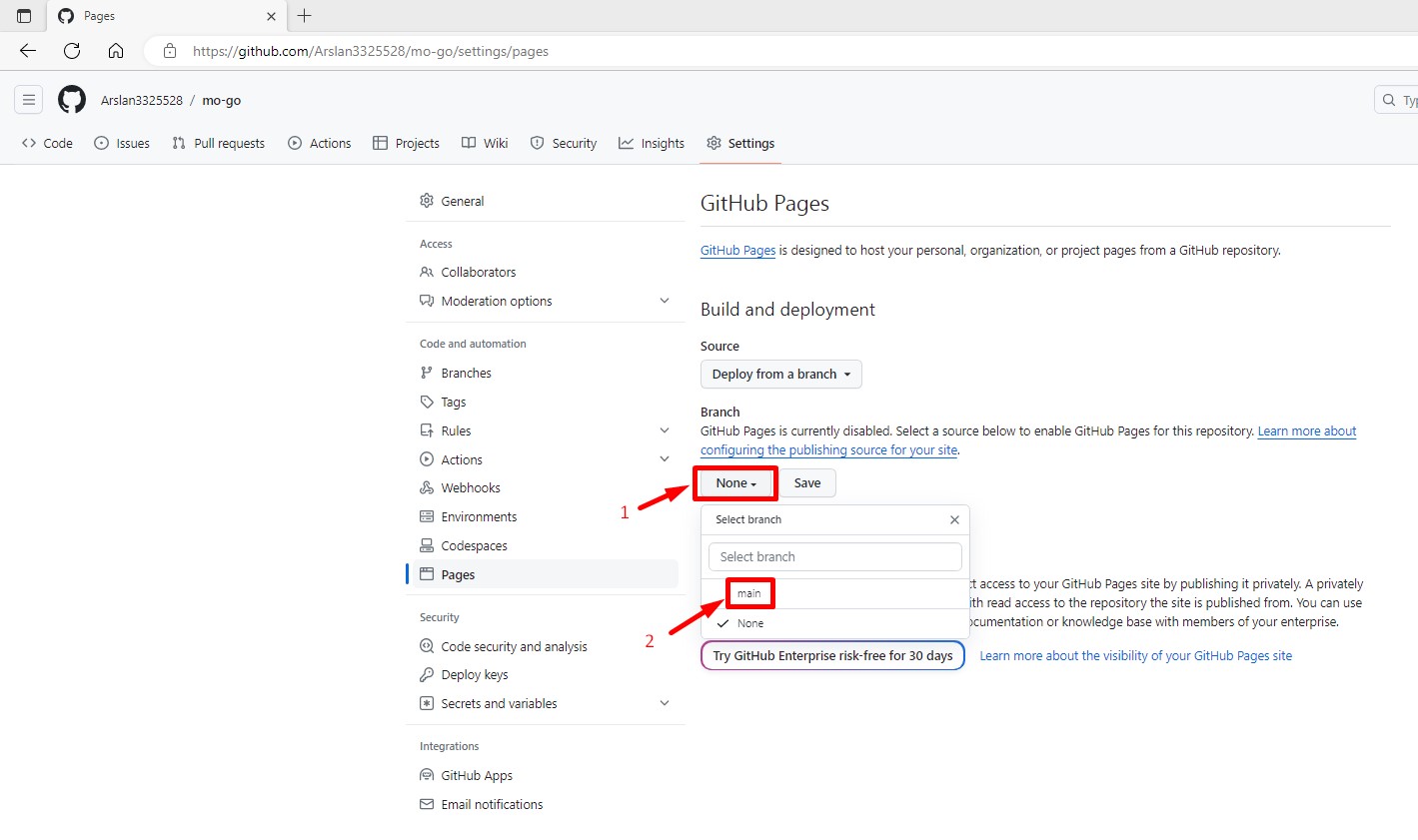
Task: Open the Insights tab
Action: (x=652, y=143)
